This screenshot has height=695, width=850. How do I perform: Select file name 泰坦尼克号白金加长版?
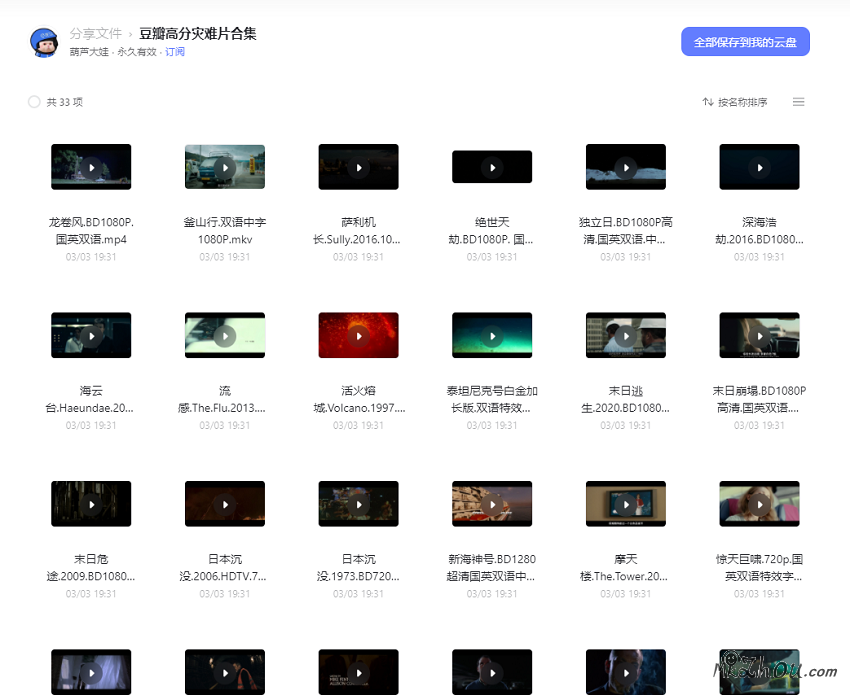tap(492, 399)
